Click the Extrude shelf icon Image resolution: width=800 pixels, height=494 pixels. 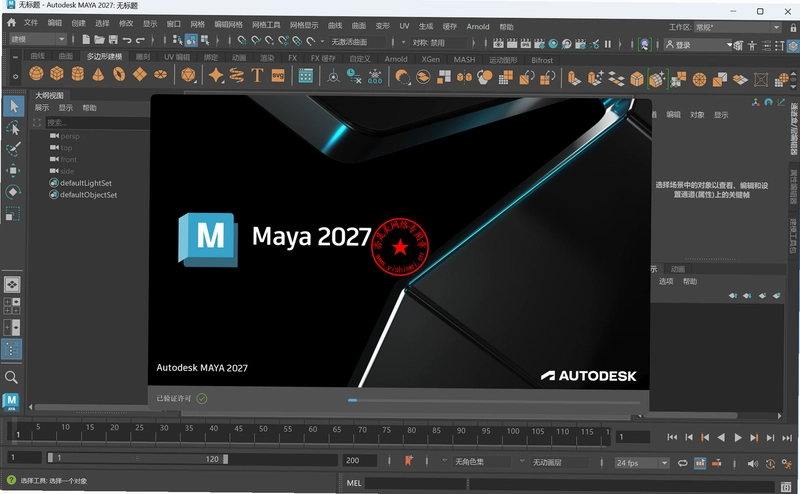(574, 78)
